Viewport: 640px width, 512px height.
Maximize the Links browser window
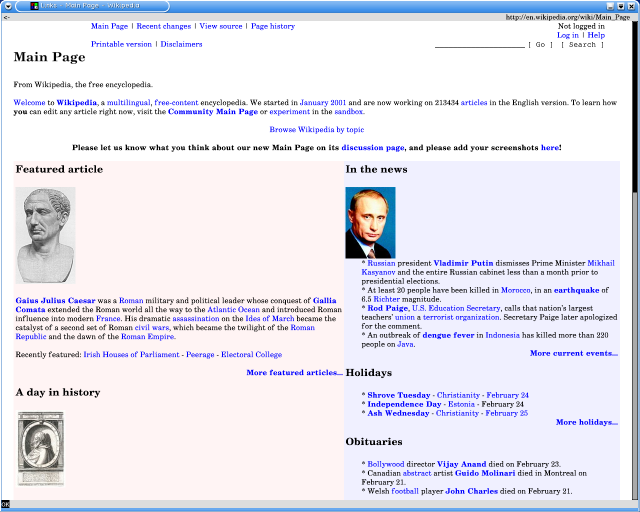621,6
